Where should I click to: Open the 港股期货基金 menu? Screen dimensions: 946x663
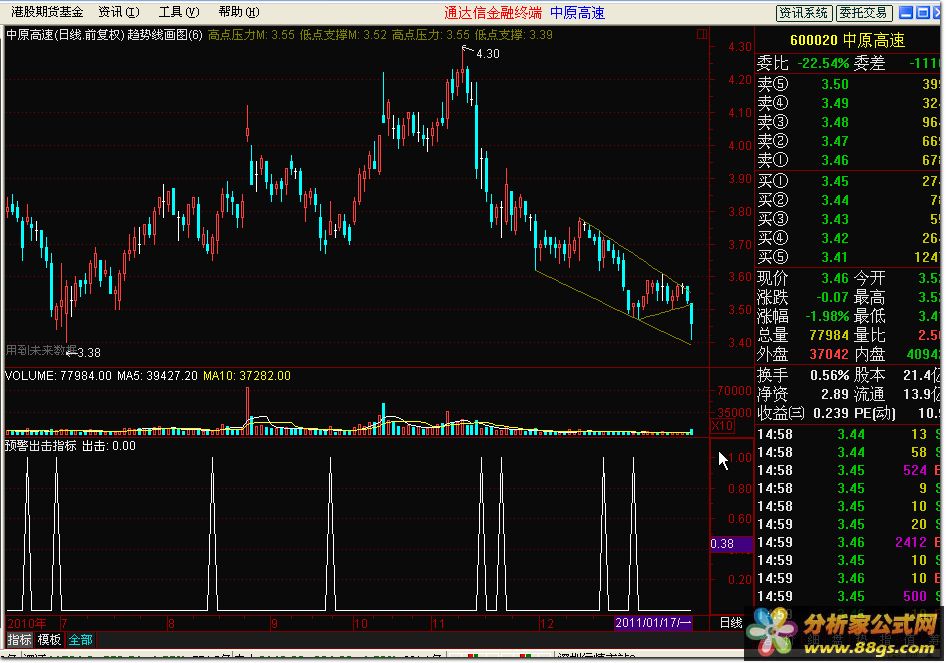coord(47,12)
